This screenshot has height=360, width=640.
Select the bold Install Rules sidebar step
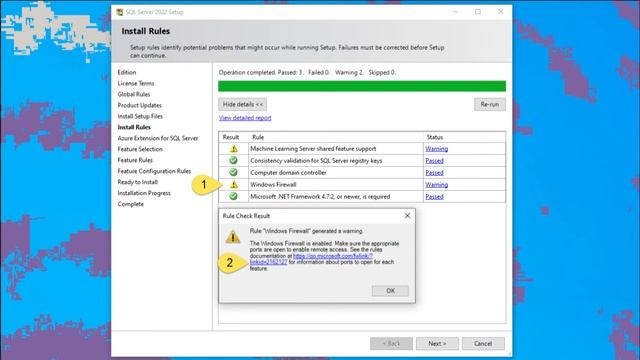tap(134, 127)
